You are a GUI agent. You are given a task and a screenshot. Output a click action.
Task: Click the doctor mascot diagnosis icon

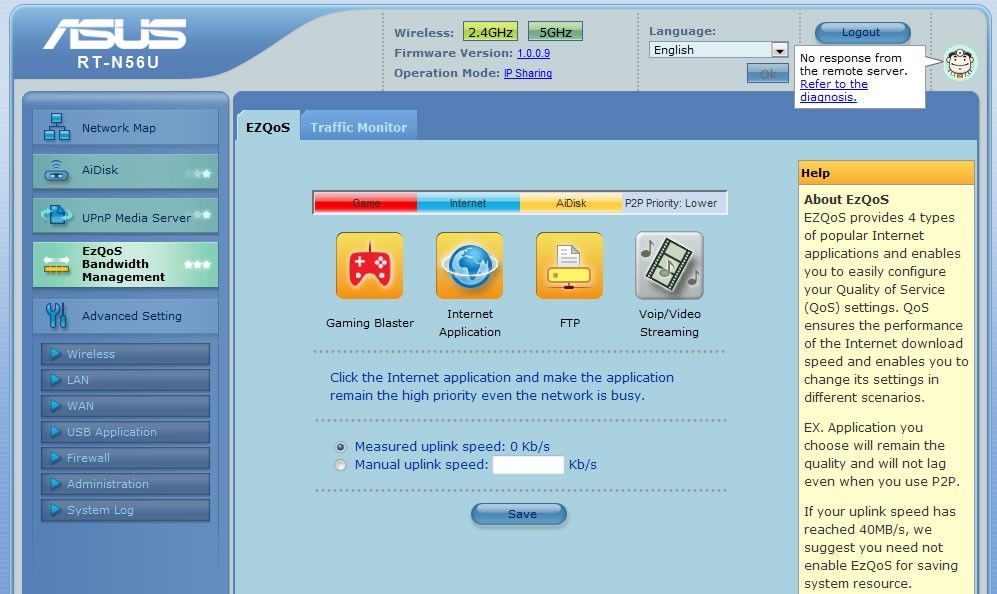point(959,63)
